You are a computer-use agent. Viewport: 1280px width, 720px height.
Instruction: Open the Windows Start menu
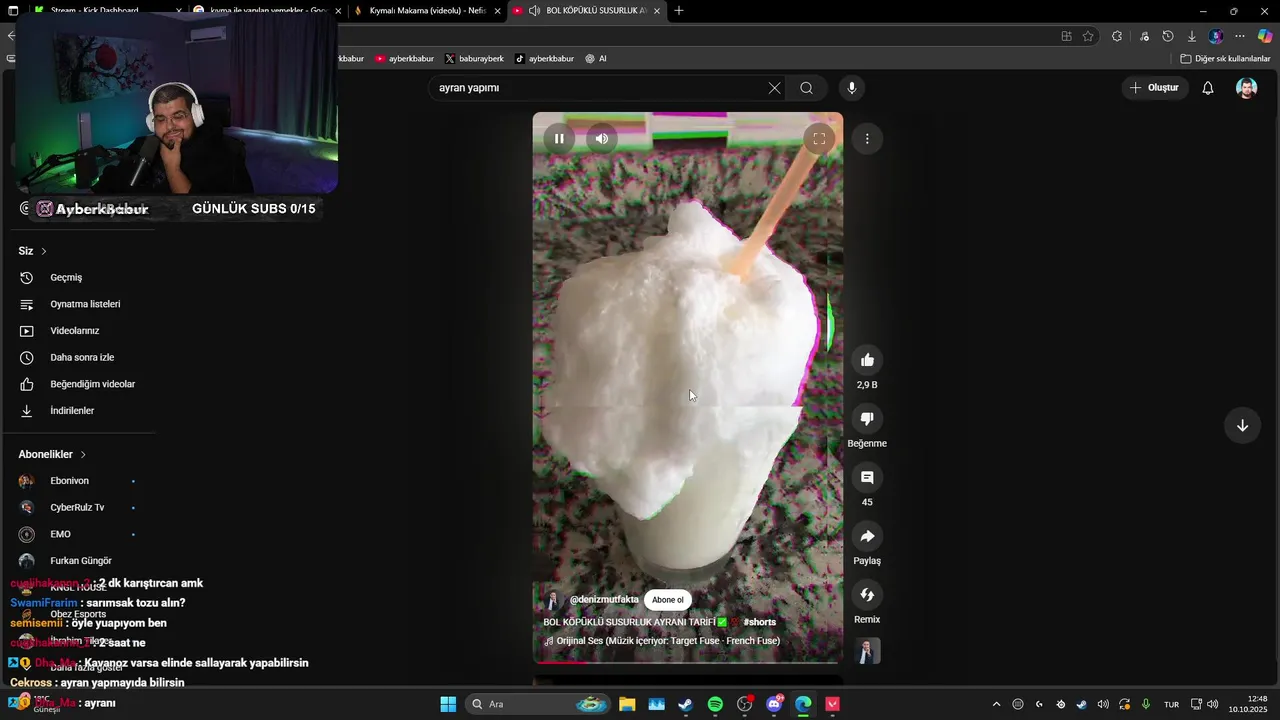point(448,704)
